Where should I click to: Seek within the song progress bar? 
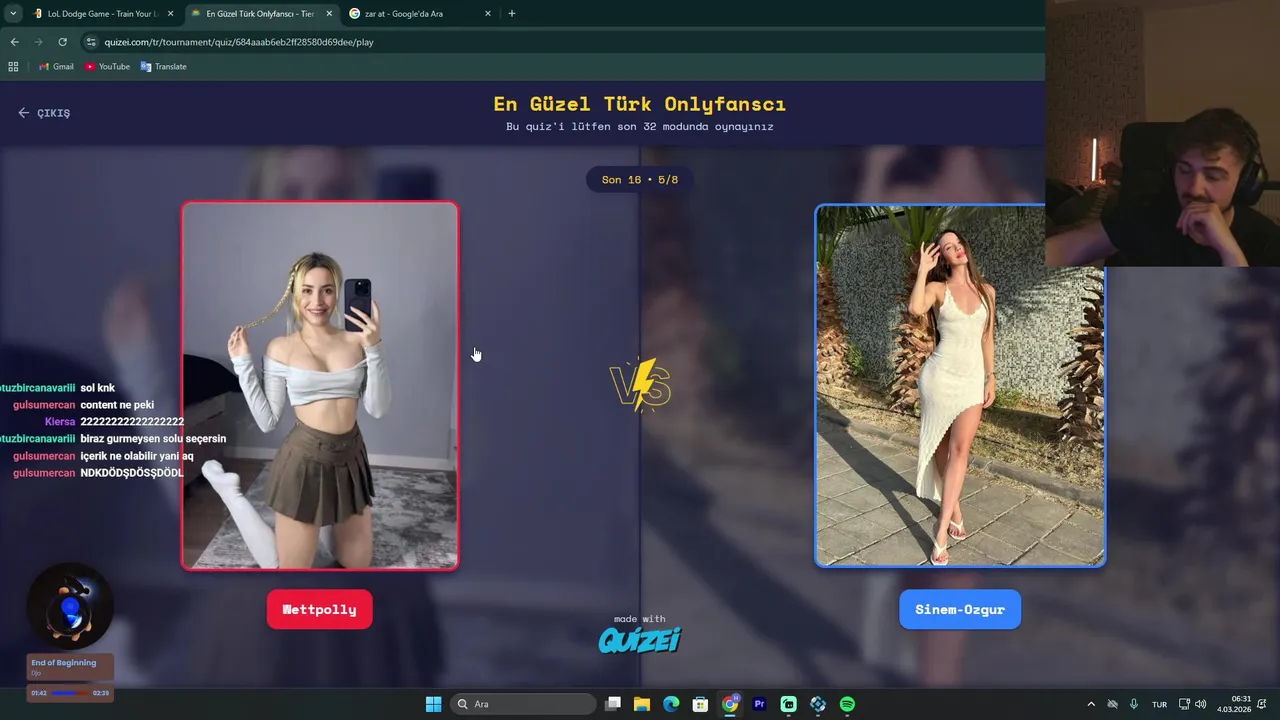tap(70, 693)
